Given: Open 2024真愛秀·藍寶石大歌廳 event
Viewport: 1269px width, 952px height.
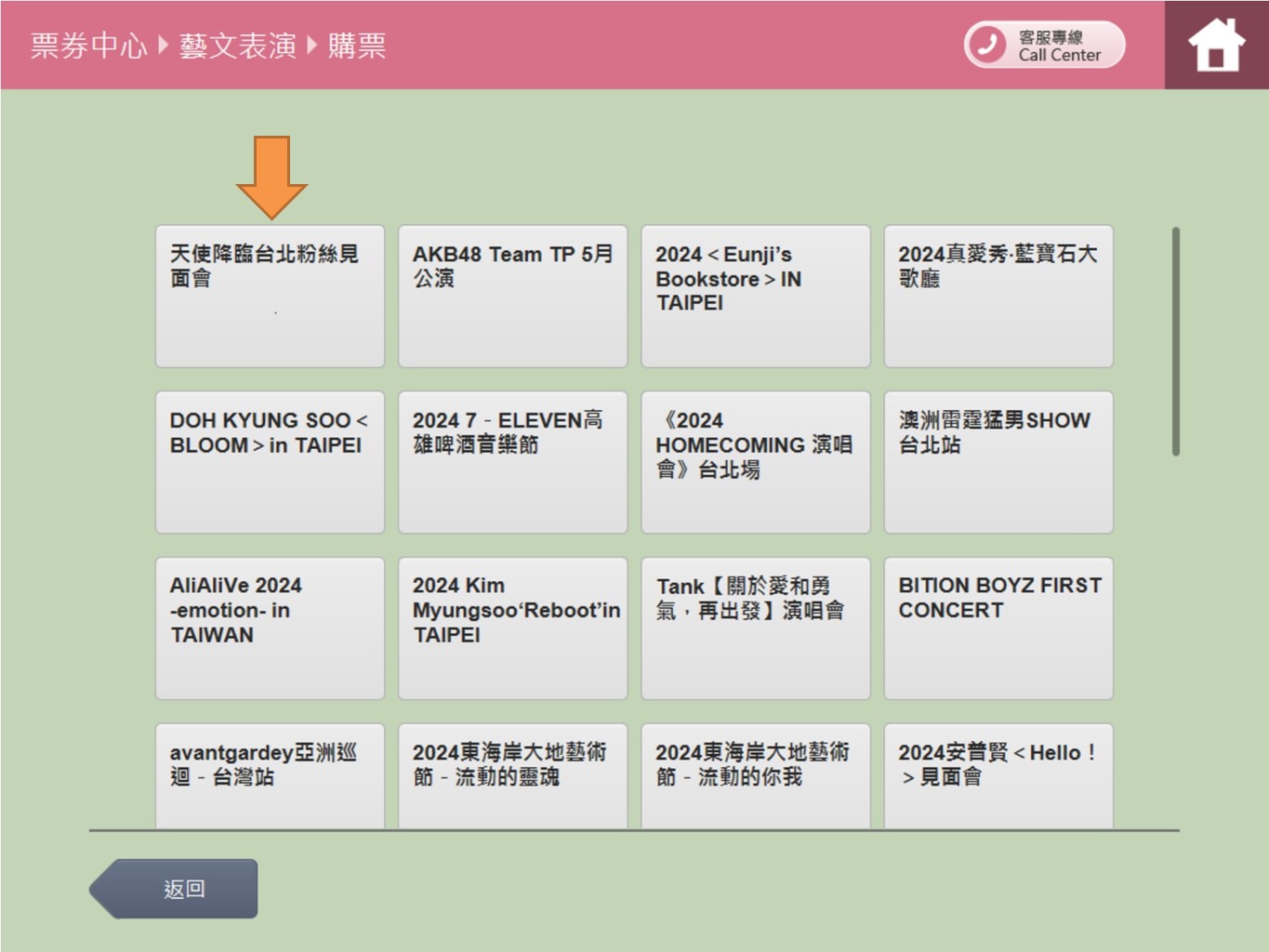Looking at the screenshot, I should click(998, 296).
